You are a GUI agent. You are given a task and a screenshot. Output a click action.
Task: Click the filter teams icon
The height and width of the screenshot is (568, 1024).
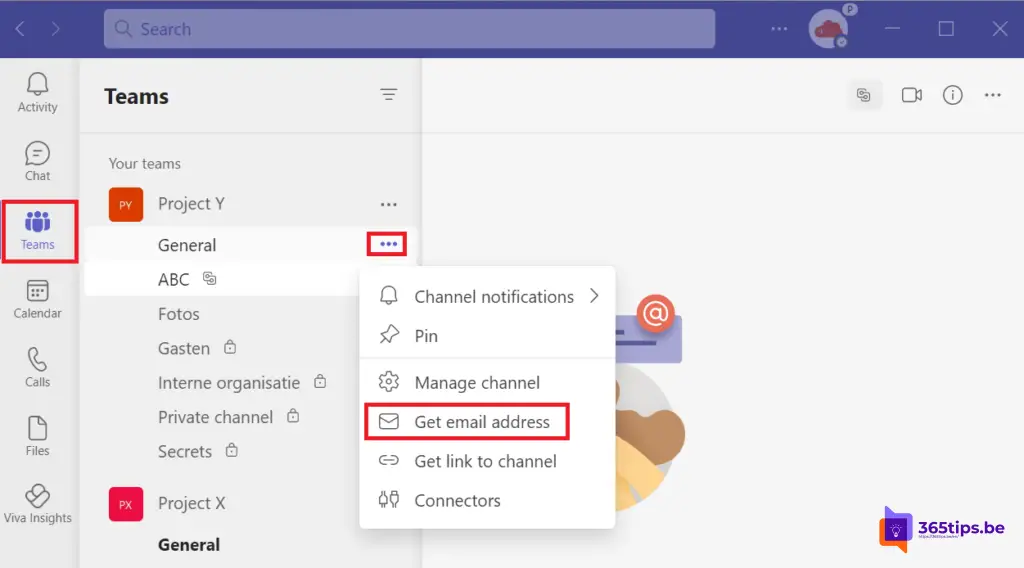[x=389, y=95]
